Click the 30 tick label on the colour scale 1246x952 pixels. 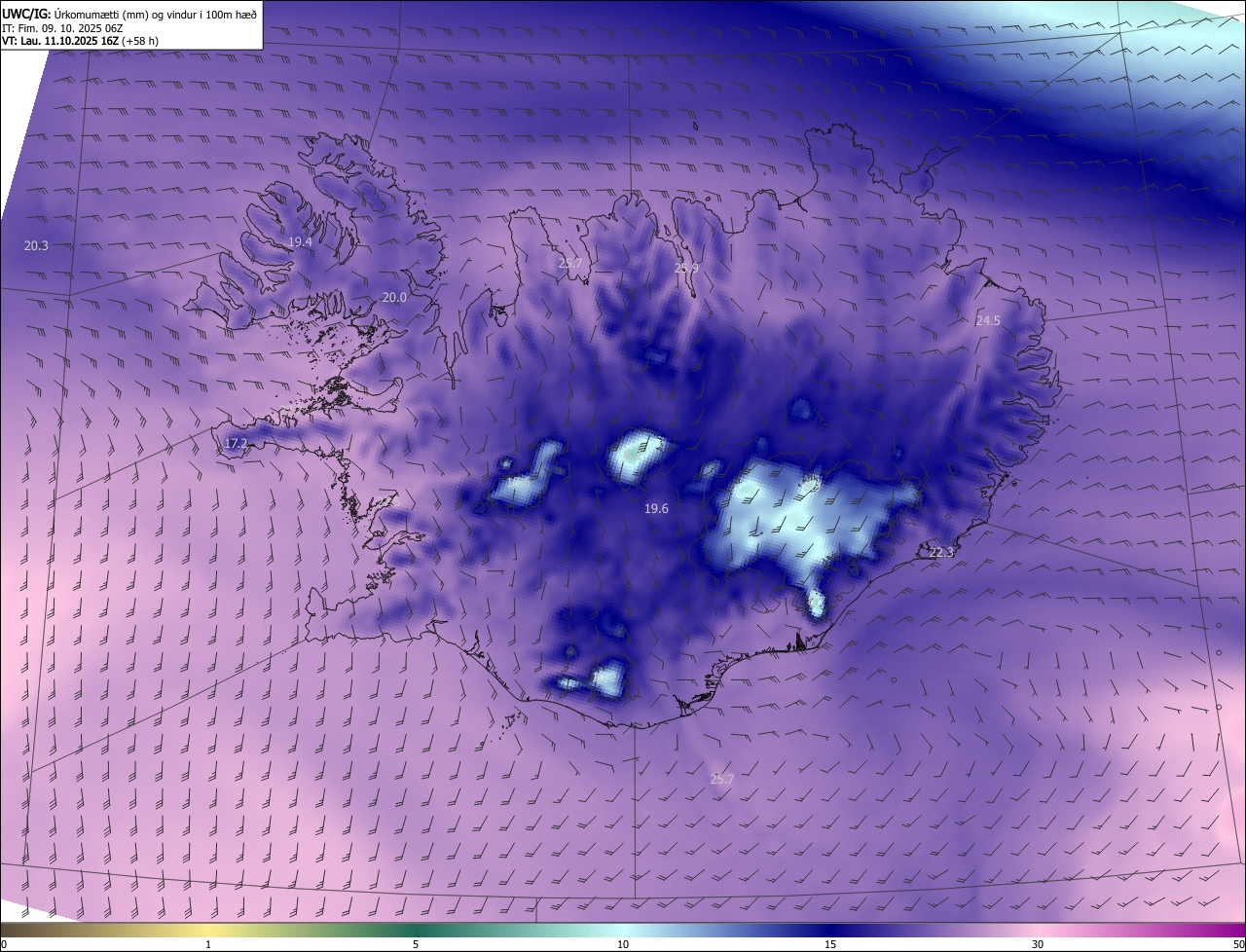coord(1038,945)
